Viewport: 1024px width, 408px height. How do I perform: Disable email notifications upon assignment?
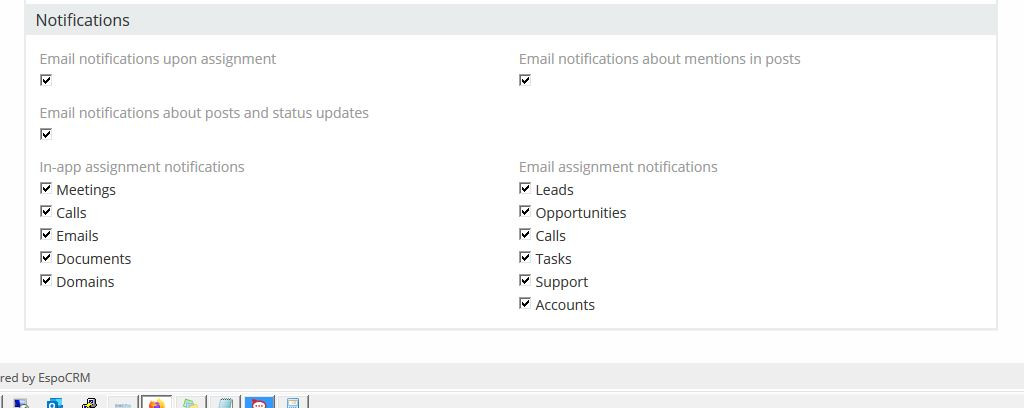(46, 80)
